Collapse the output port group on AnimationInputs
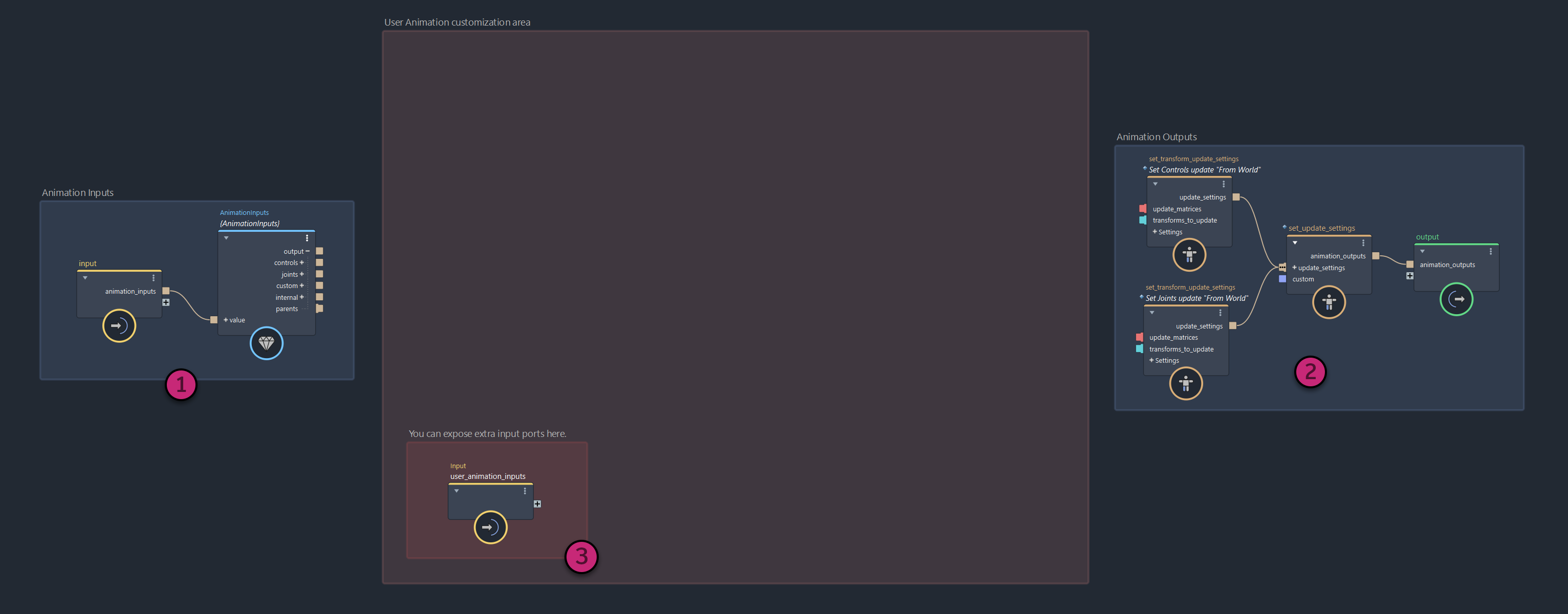1568x614 pixels. (308, 251)
